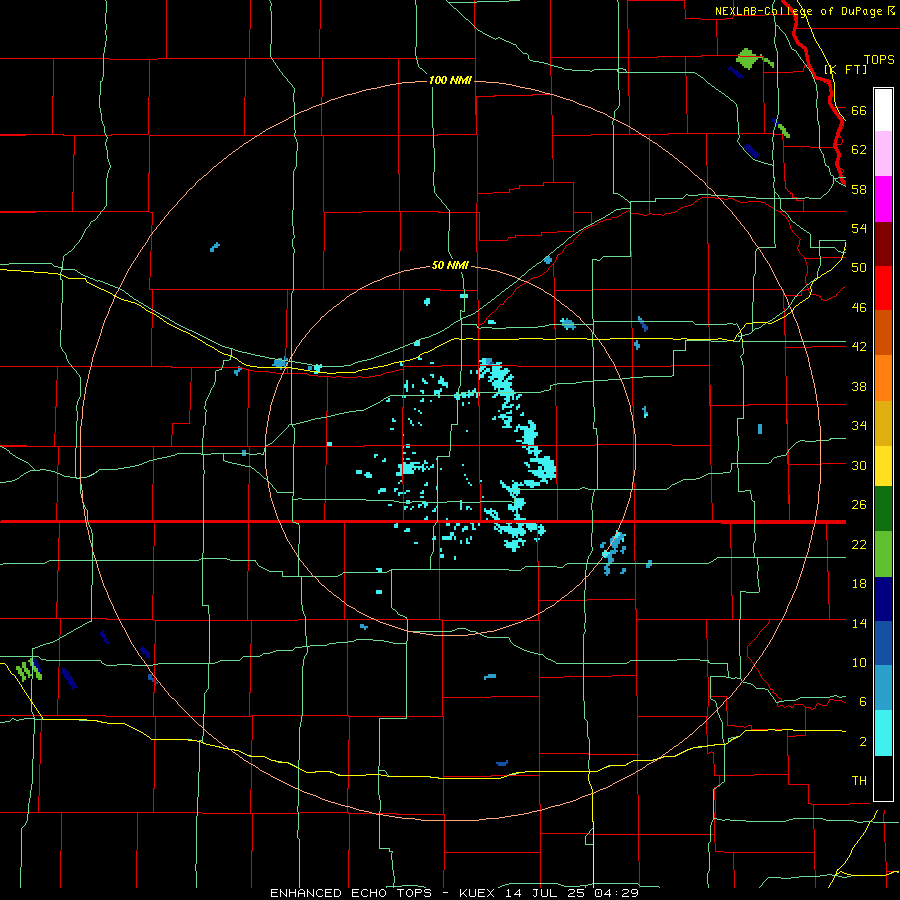Click the 14 JUL 25 date stamp

[x=545, y=893]
